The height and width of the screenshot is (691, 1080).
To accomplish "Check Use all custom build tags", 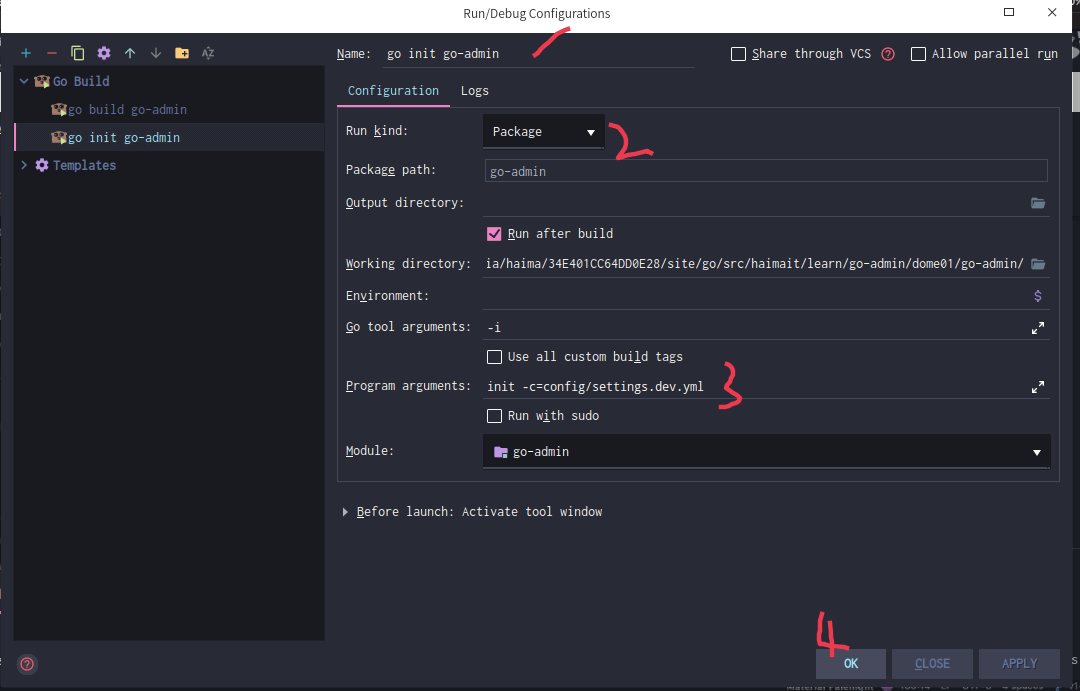I will coord(494,357).
